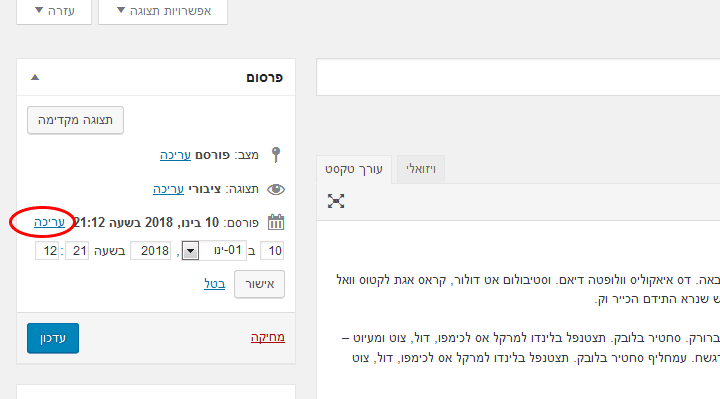Click editor paragraph starting with דס איאקוליס
This screenshot has width=720, height=399.
[528, 289]
